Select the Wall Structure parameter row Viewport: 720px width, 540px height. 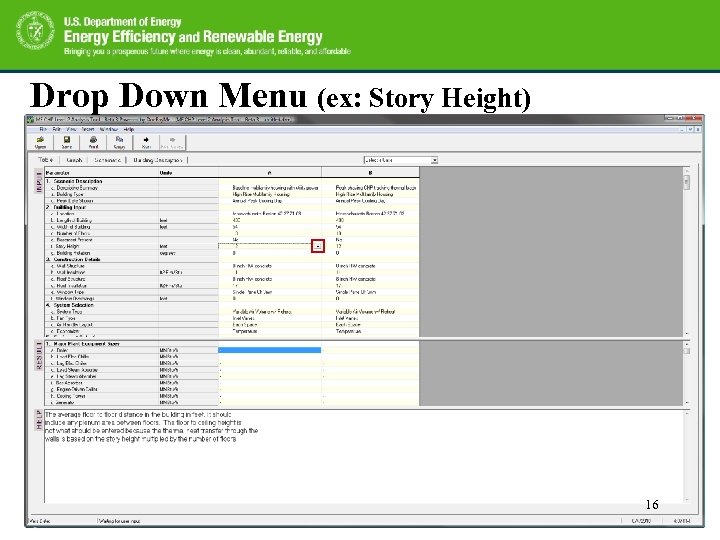[101, 266]
